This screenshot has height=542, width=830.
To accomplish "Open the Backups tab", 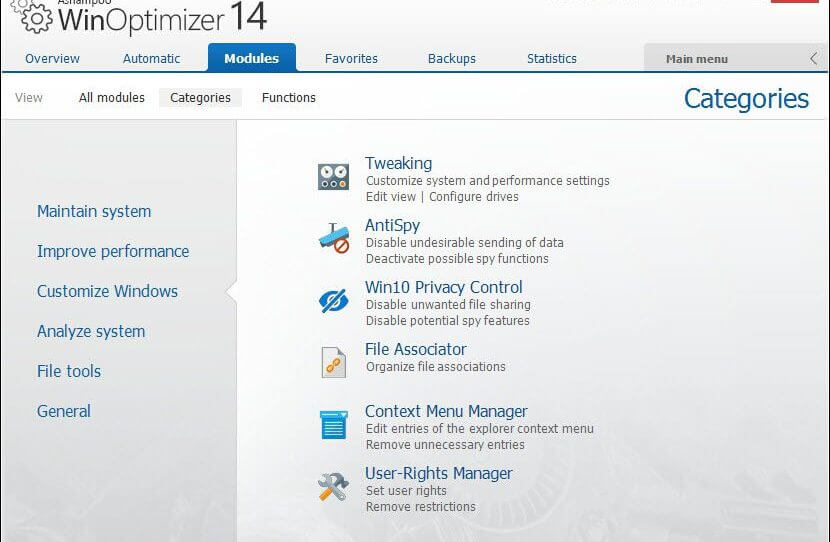I will point(452,59).
